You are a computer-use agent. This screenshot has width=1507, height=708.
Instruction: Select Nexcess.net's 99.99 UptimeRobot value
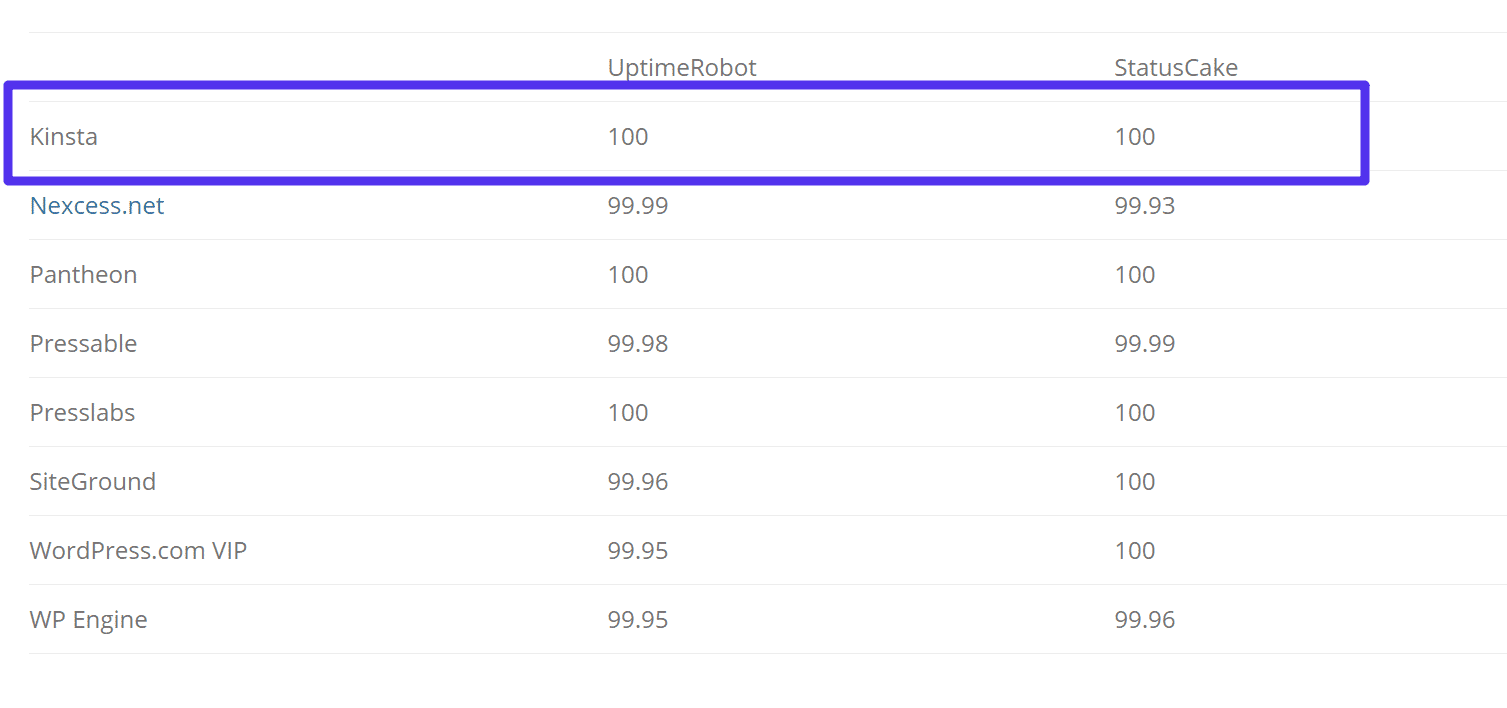(x=638, y=206)
